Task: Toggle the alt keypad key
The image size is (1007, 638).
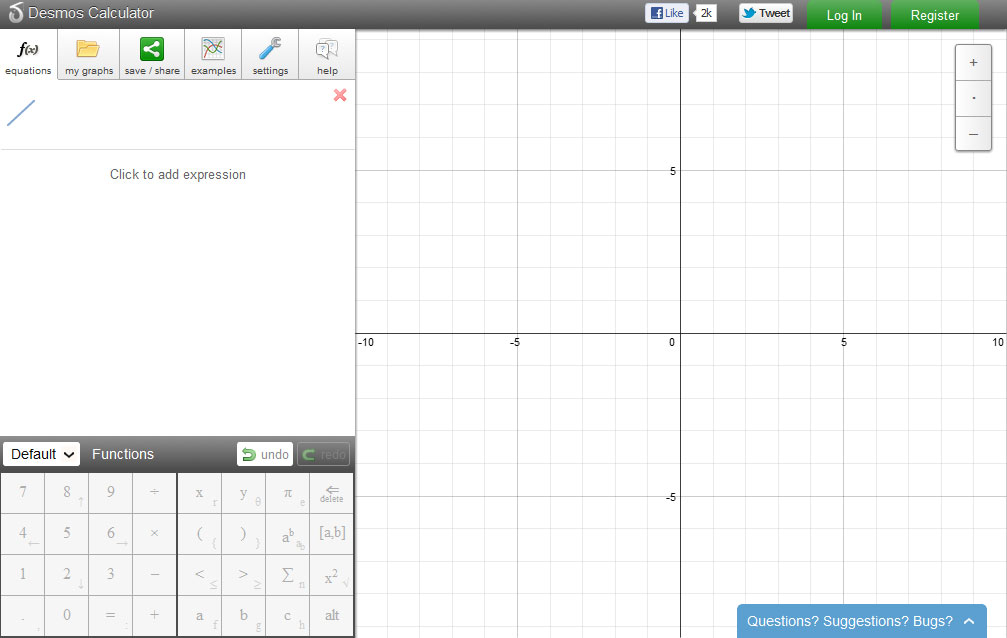Action: 332,615
